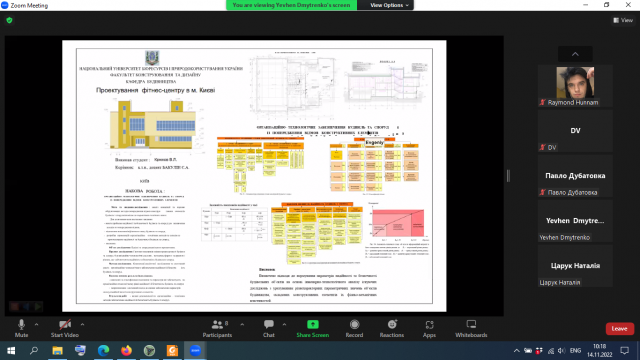Expand video options arrow beside Start Video
This screenshot has width=640, height=360.
82,324
